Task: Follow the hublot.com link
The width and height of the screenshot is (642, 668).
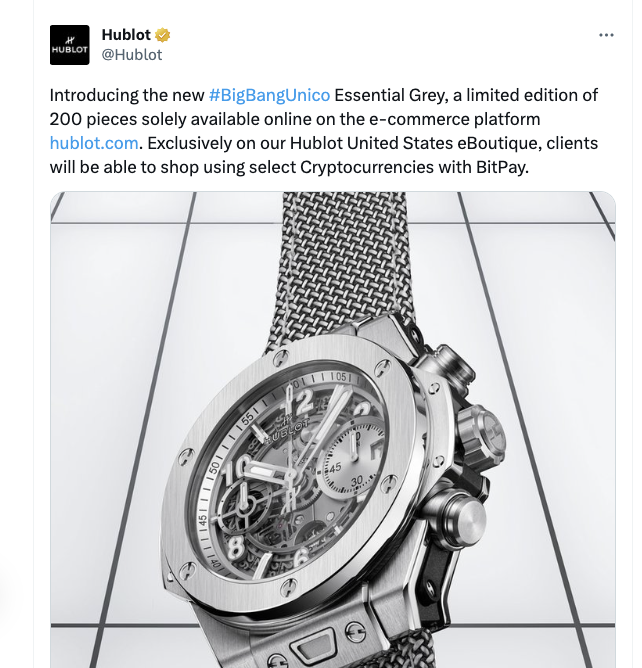Action: point(94,143)
